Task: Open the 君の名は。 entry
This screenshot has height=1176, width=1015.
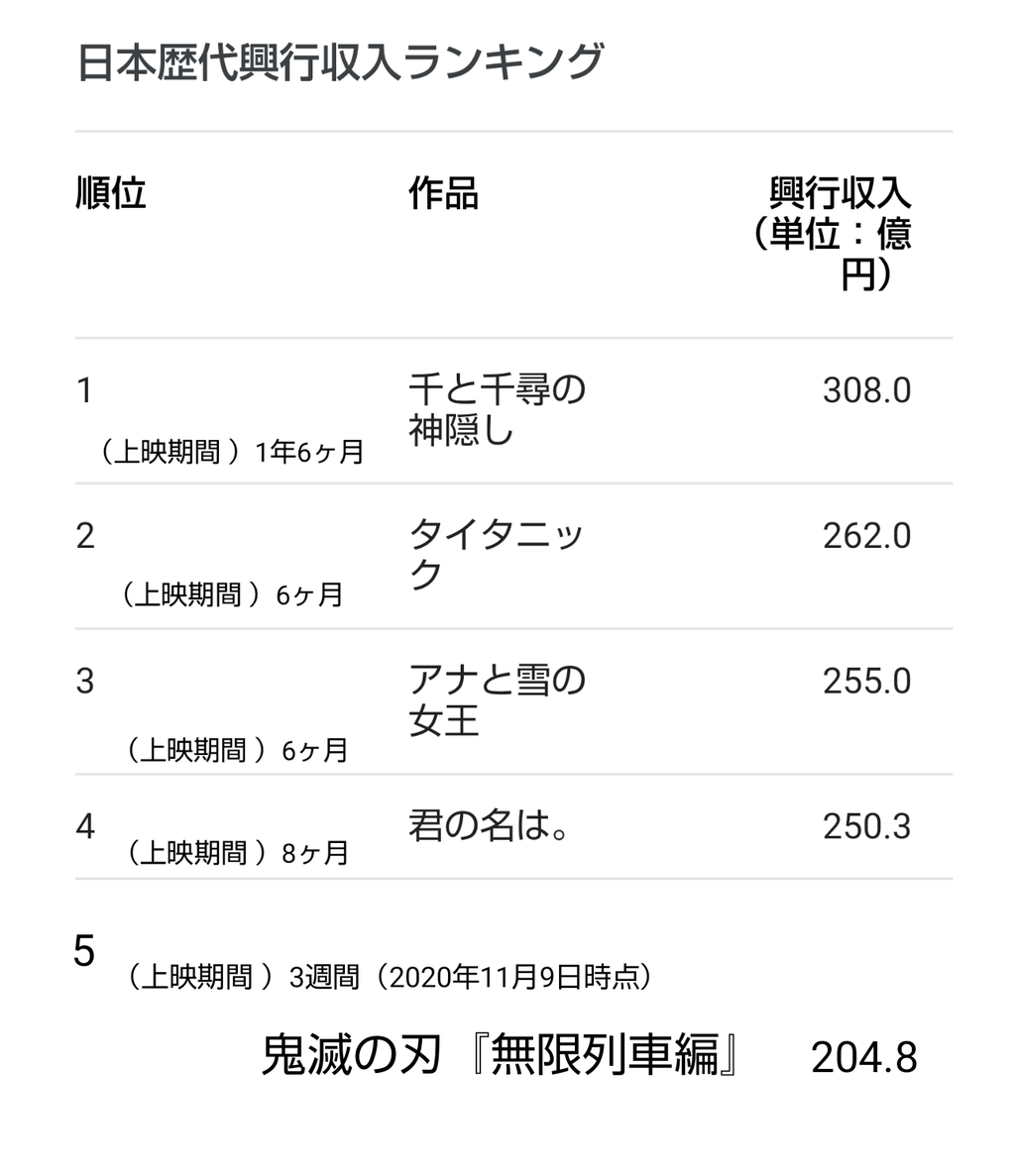Action: click(x=489, y=825)
